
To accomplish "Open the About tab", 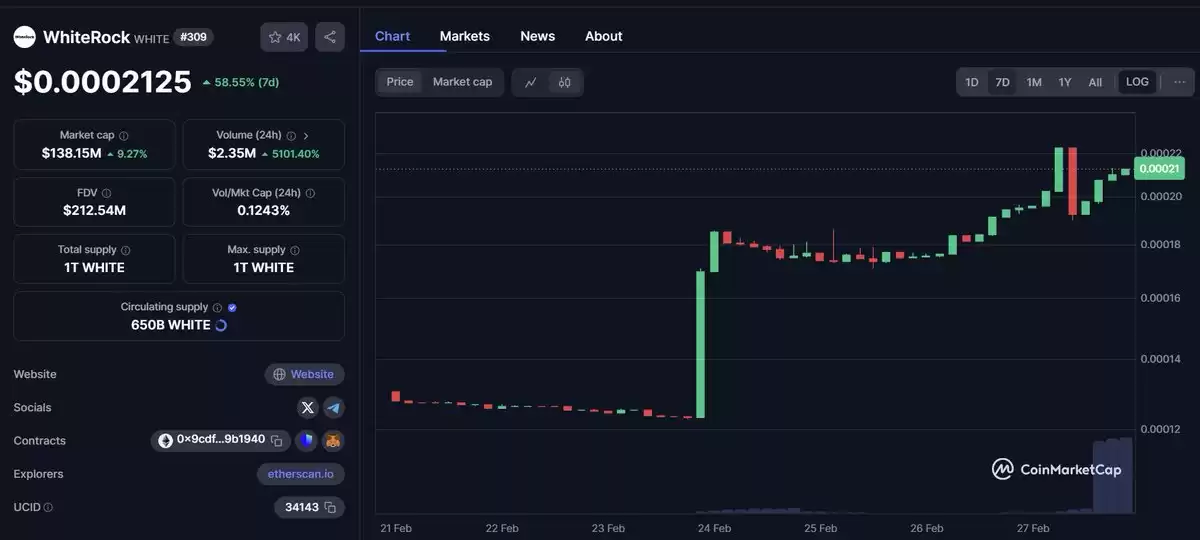I will [x=604, y=36].
